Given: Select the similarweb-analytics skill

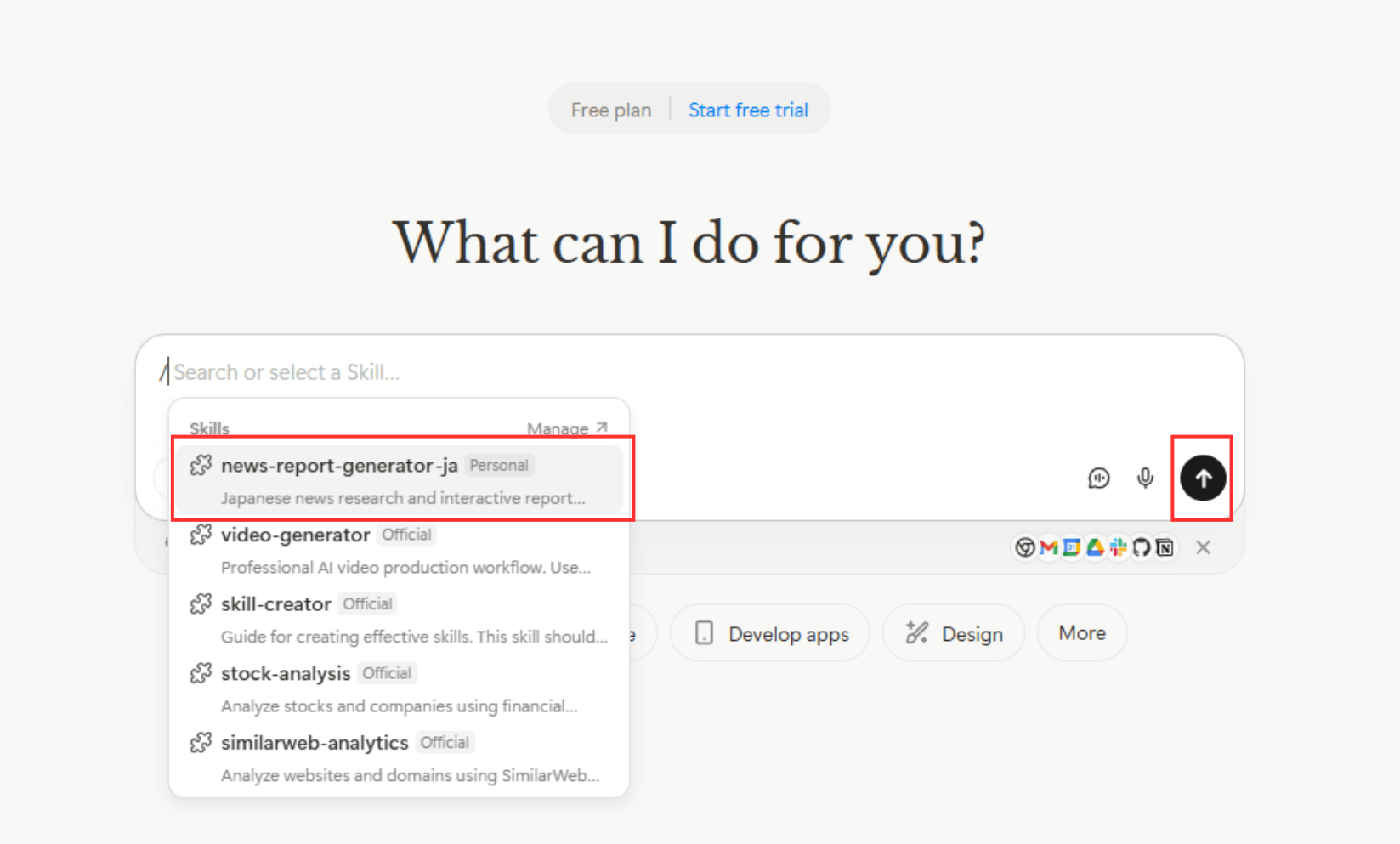Looking at the screenshot, I should click(400, 758).
